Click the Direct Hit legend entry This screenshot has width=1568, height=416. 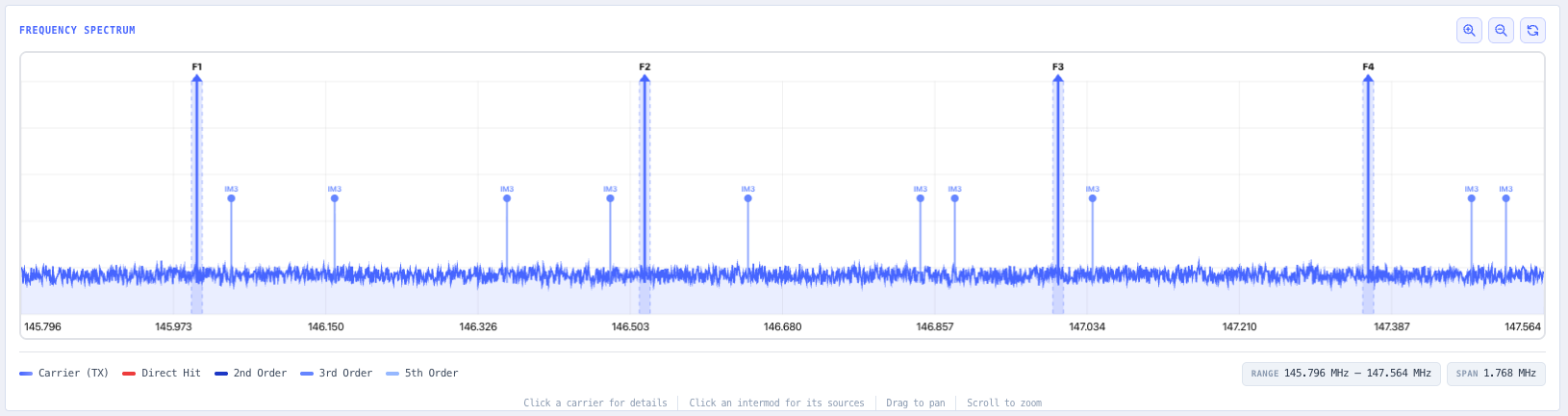(162, 373)
